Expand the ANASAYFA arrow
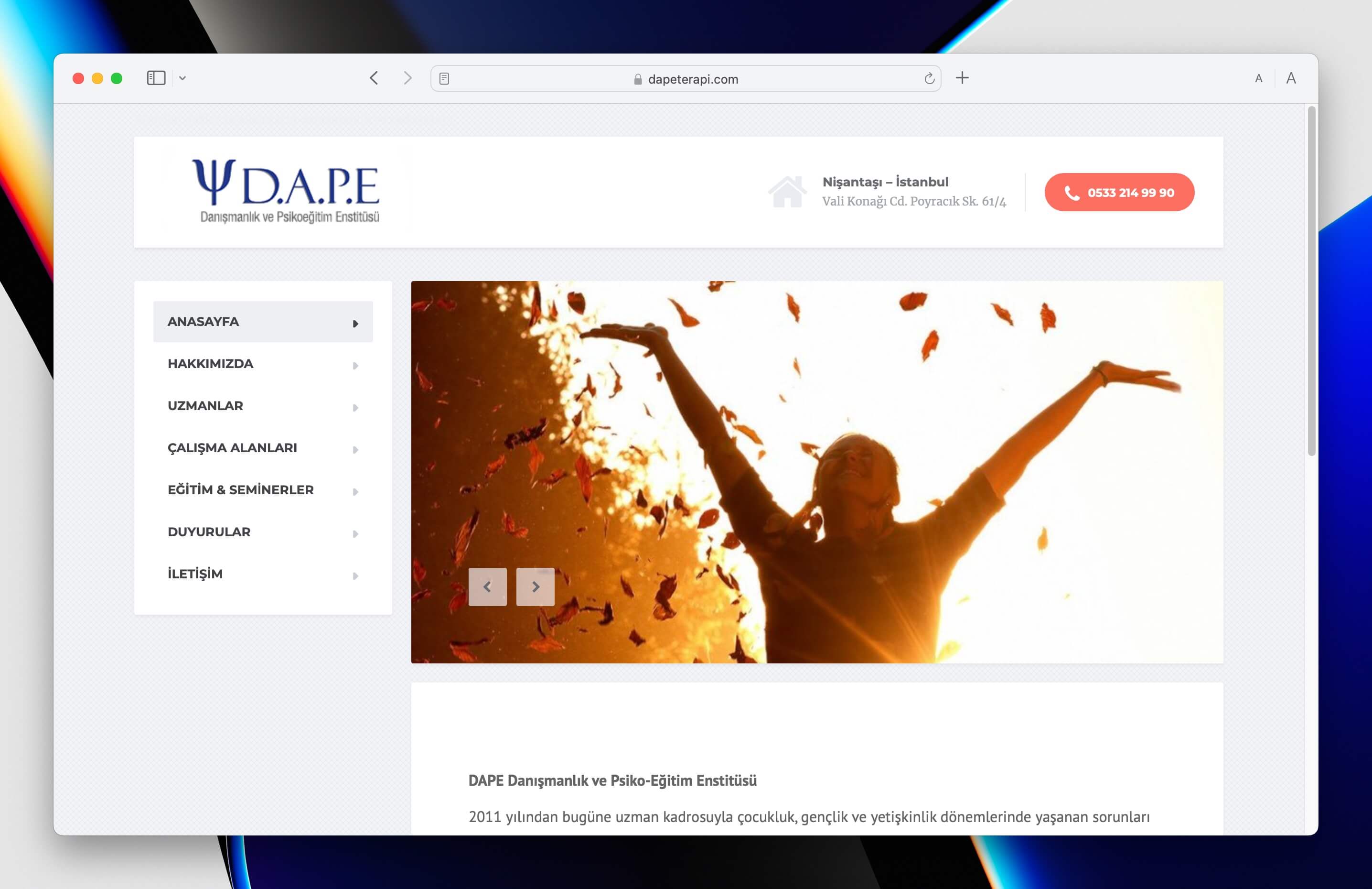 click(x=356, y=324)
